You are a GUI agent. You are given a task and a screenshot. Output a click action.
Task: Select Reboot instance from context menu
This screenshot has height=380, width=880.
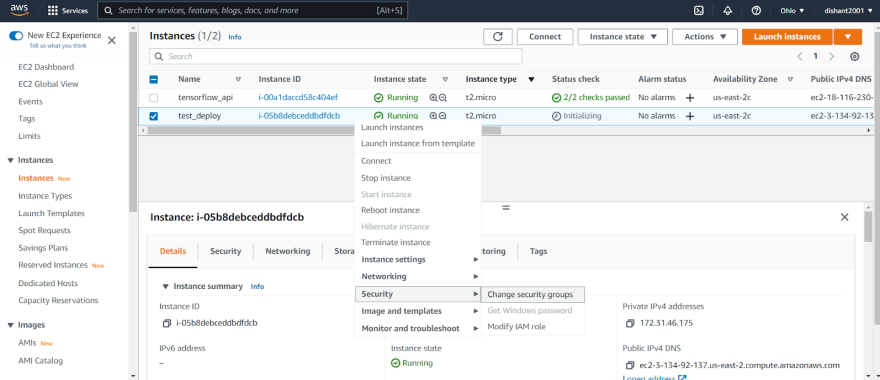pyautogui.click(x=390, y=210)
